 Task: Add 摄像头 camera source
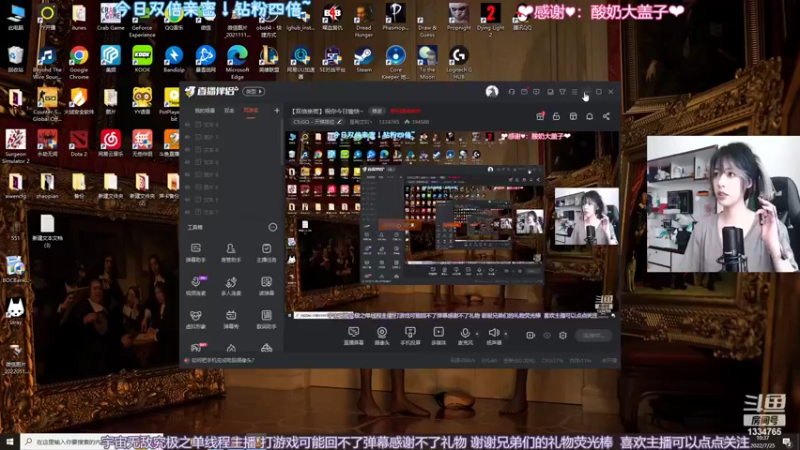pyautogui.click(x=382, y=336)
